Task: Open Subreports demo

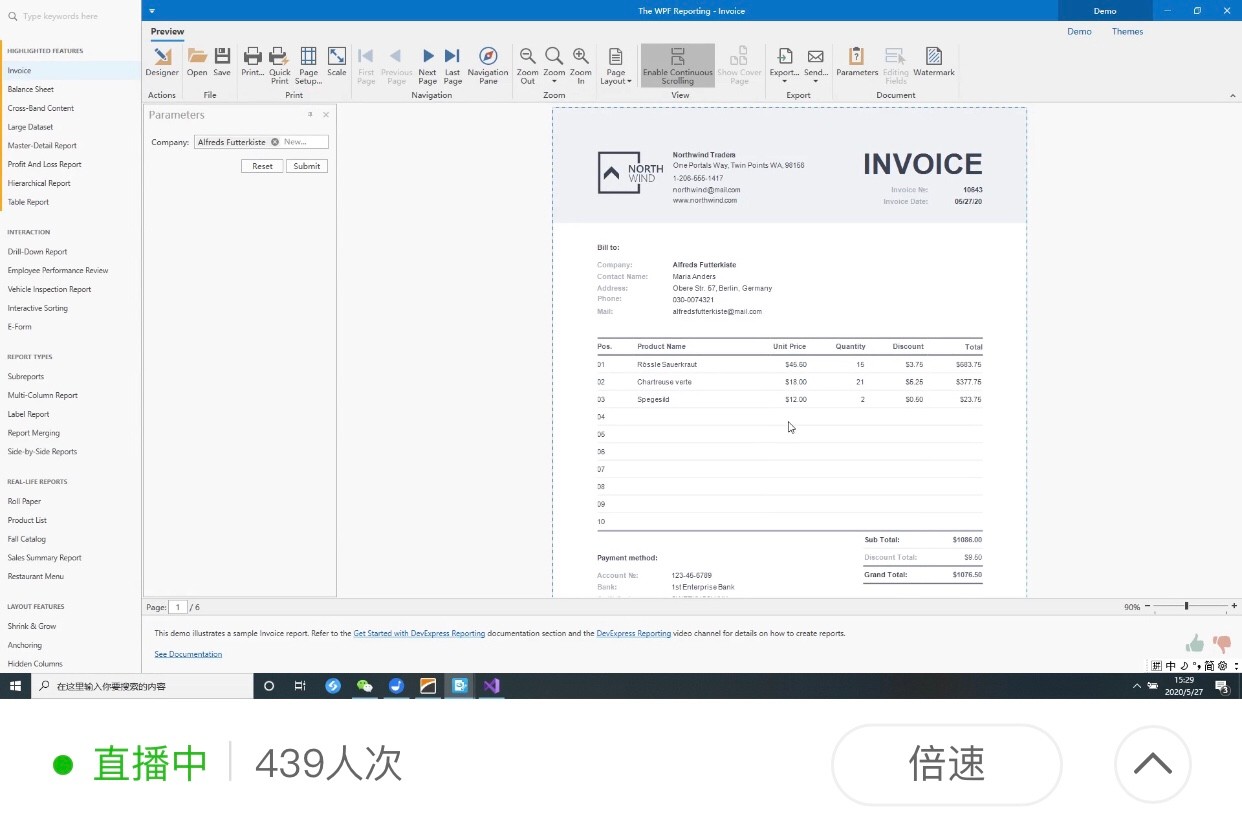Action: click(x=70, y=377)
